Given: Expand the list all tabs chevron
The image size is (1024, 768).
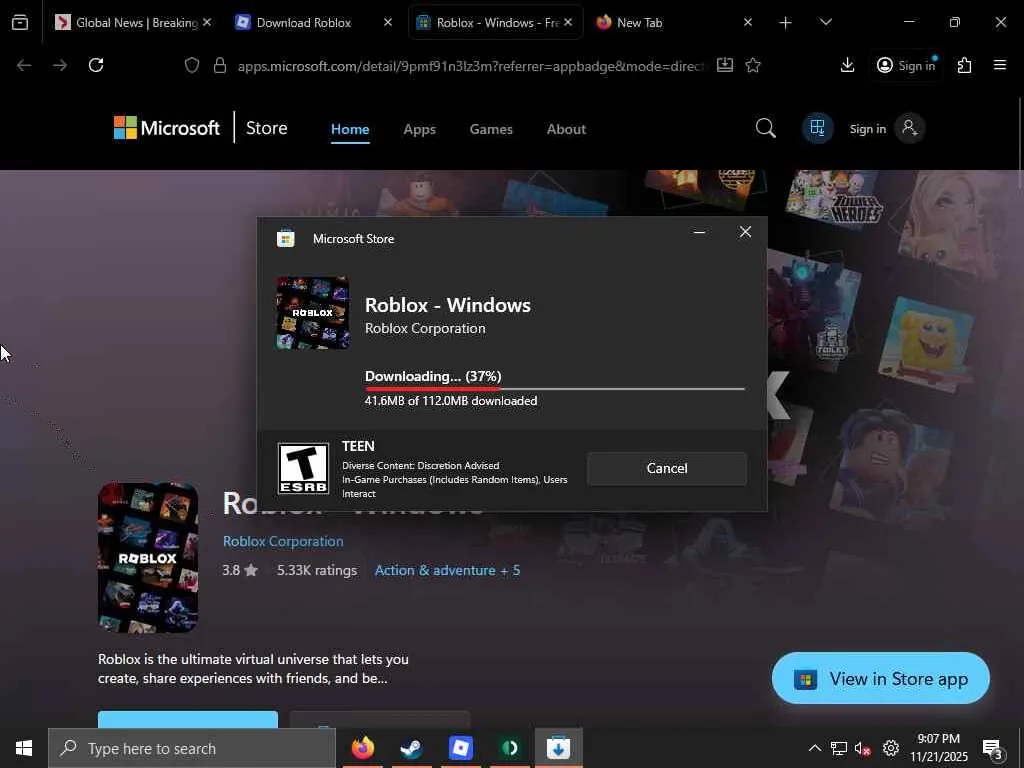Looking at the screenshot, I should pos(825,22).
